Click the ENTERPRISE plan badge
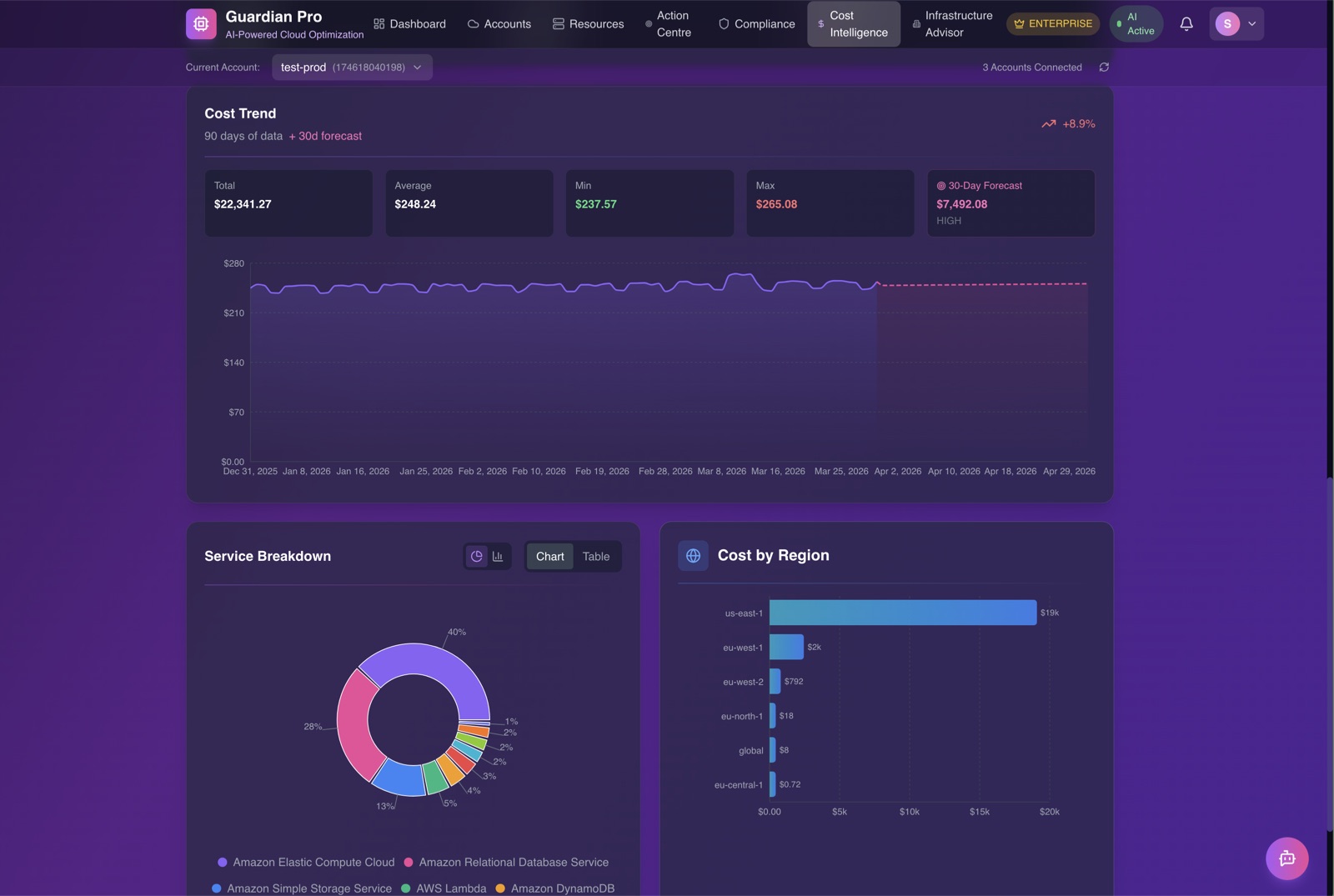The image size is (1334, 896). [x=1053, y=23]
